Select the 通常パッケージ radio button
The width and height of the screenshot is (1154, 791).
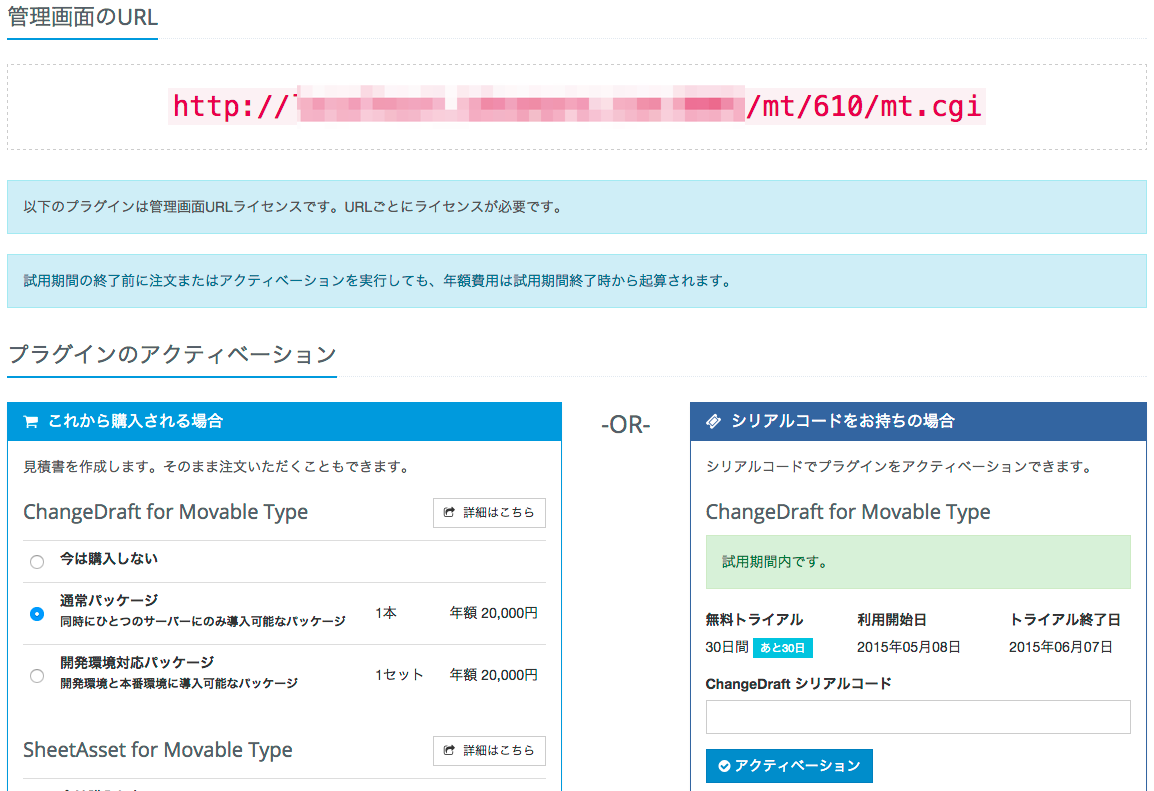(x=37, y=614)
